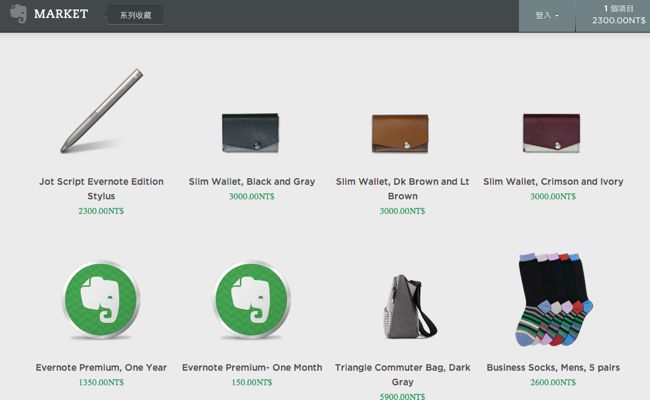
Task: Open Evernote Premium- One Month title
Action: [x=252, y=368]
